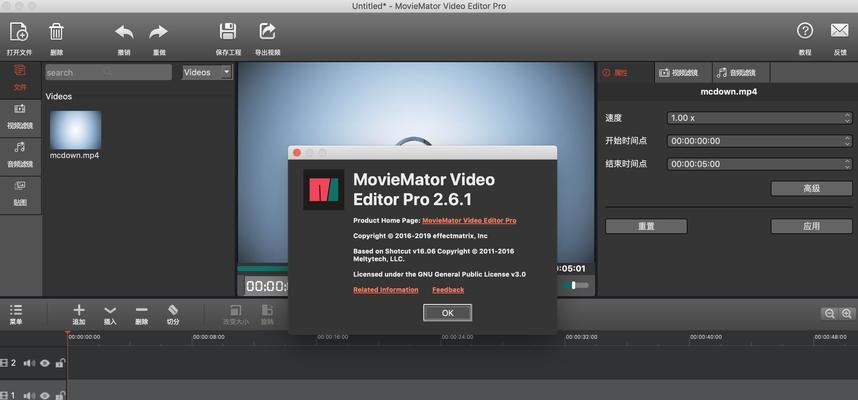
Task: Select the mcdown.mp4 video thumbnail
Action: pyautogui.click(x=76, y=130)
